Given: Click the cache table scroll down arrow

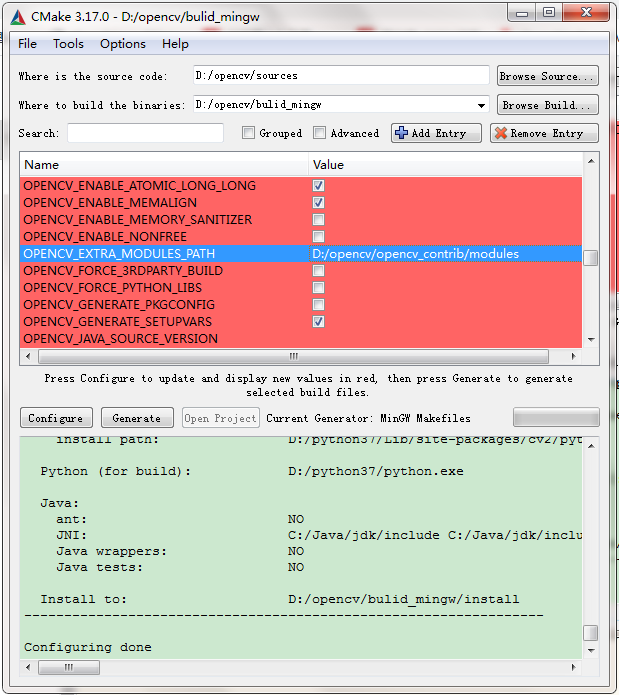Looking at the screenshot, I should (x=591, y=340).
